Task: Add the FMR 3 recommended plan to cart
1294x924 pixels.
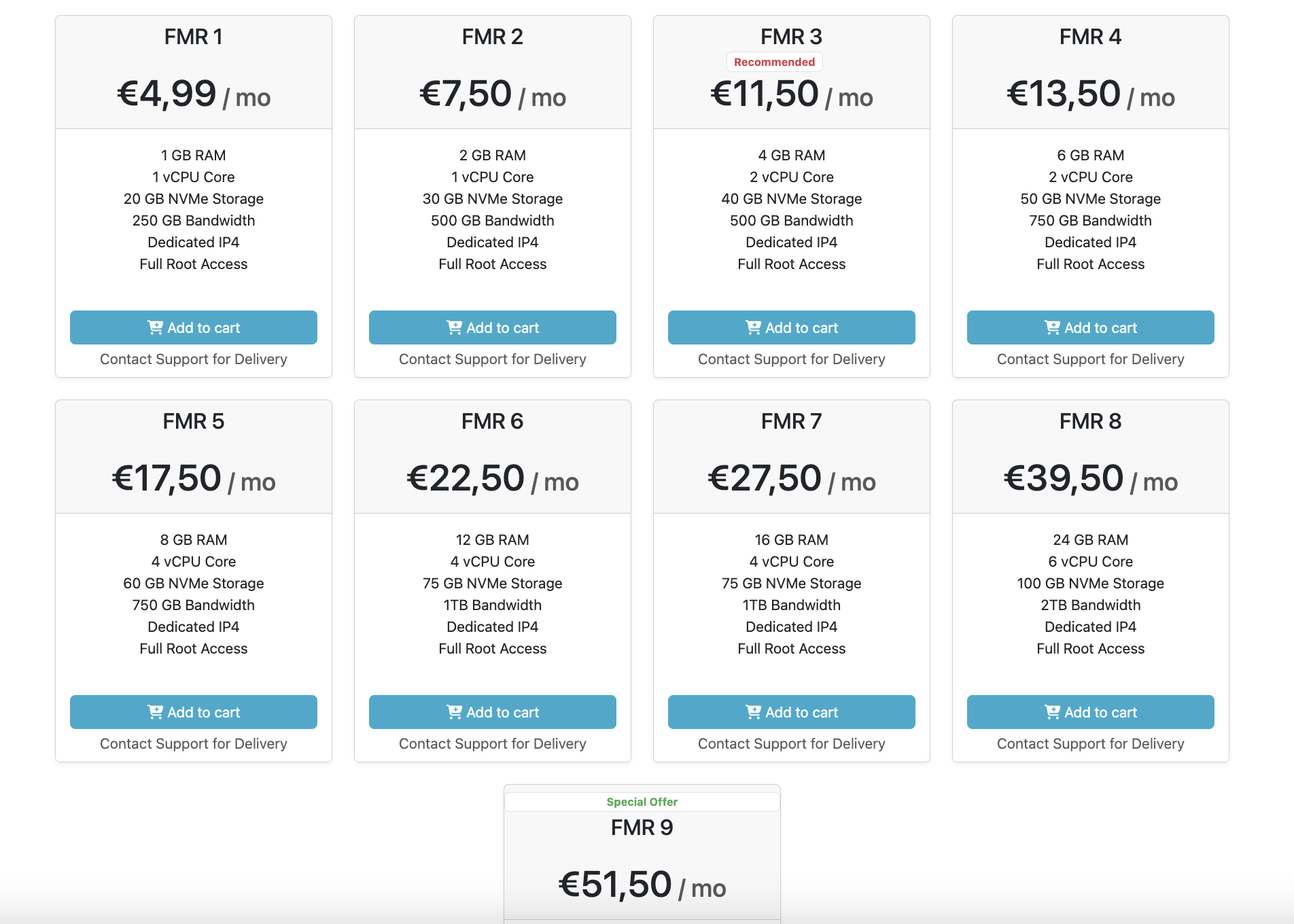Action: pyautogui.click(x=791, y=327)
